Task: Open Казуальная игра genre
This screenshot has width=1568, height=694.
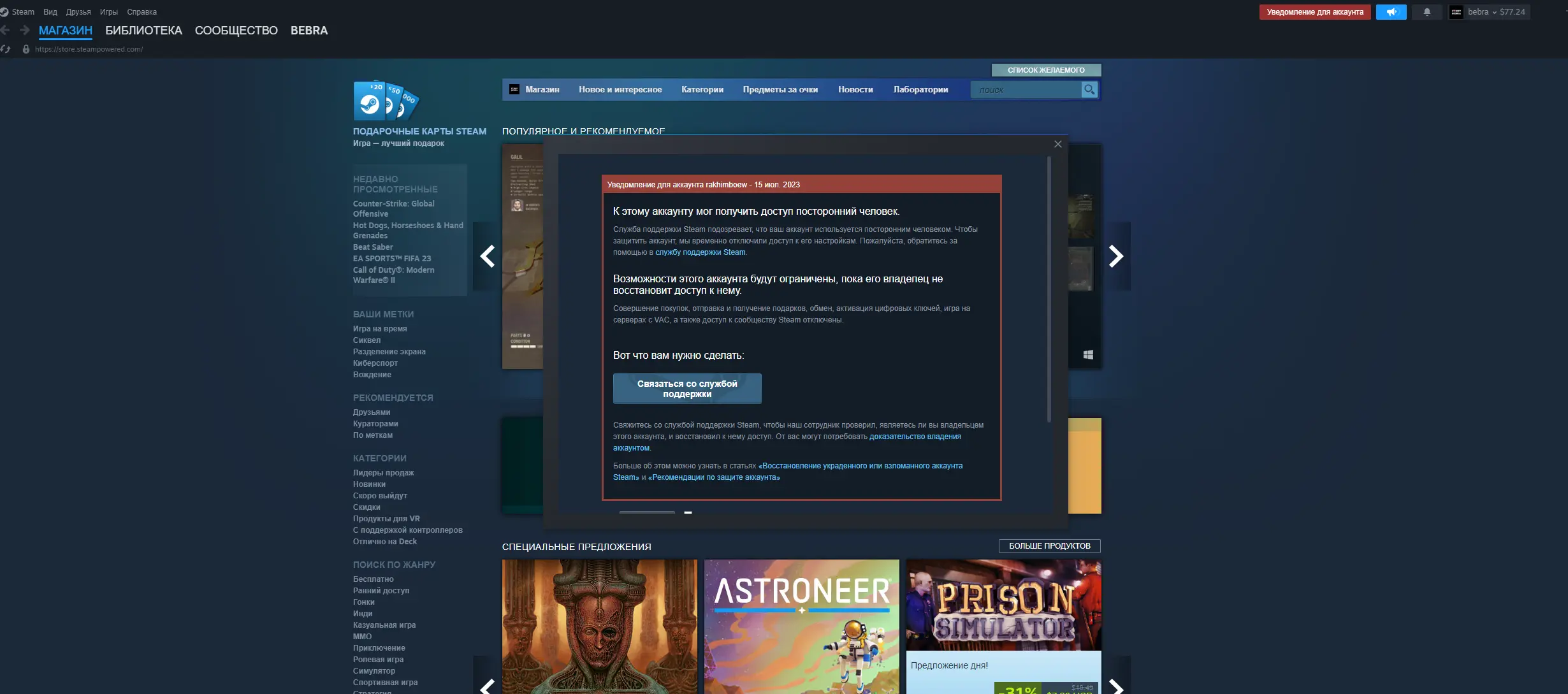Action: [x=384, y=625]
